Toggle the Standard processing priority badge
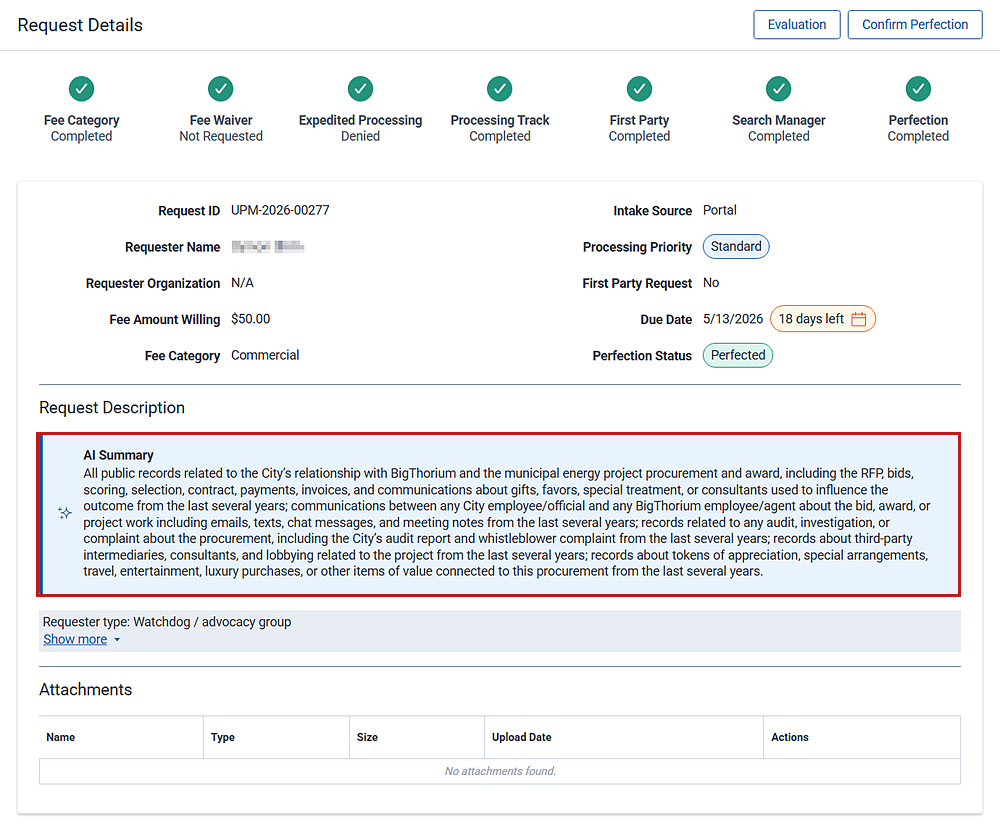1000x825 pixels. click(x=736, y=246)
